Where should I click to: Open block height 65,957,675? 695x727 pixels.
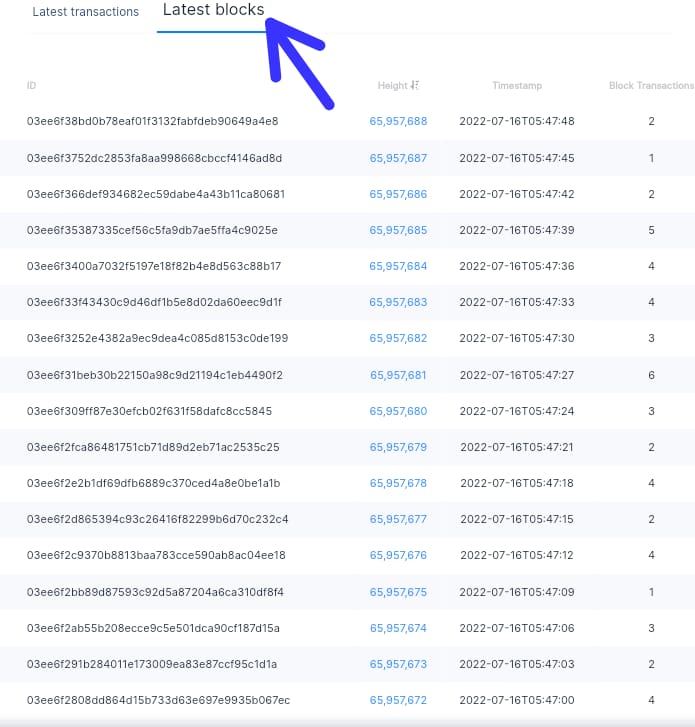point(398,592)
